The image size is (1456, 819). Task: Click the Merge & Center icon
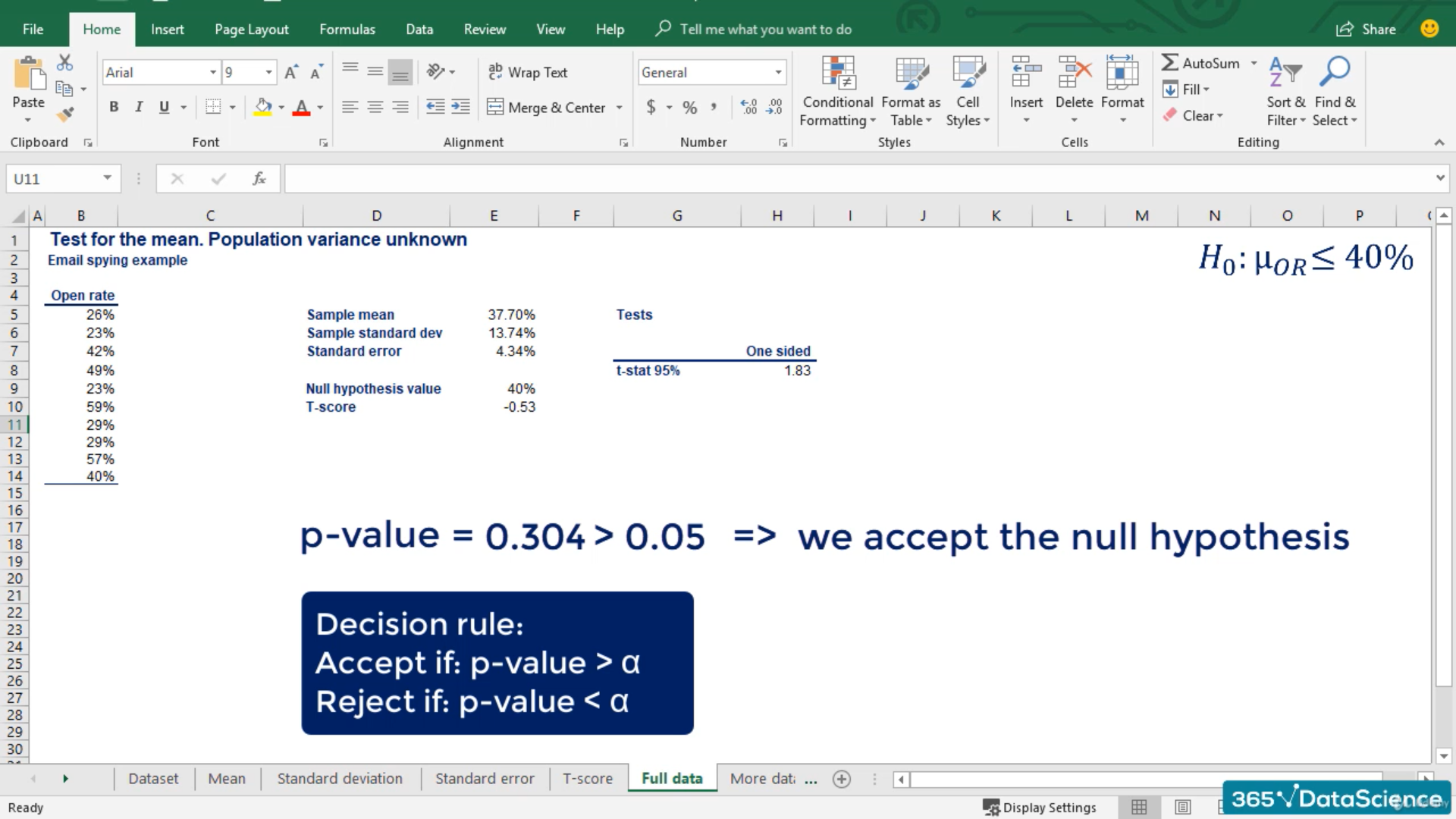click(495, 107)
